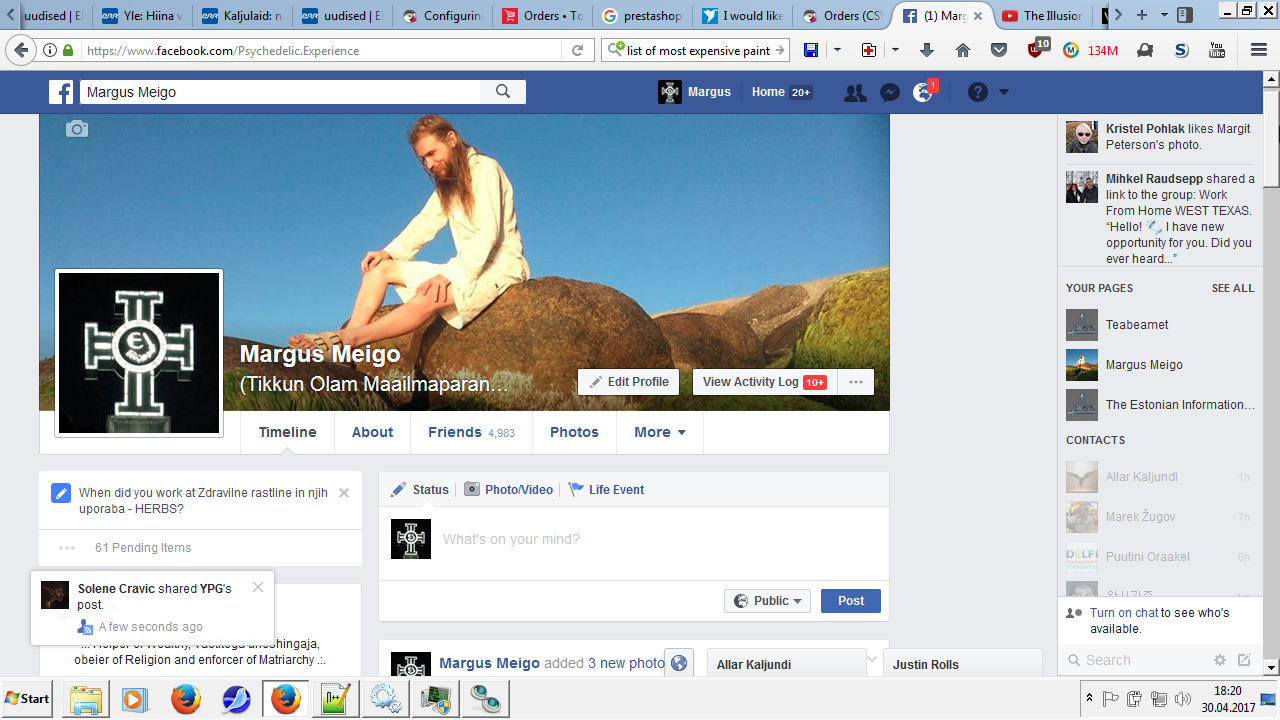1280x720 pixels.
Task: Open the Public audience selector
Action: 768,601
